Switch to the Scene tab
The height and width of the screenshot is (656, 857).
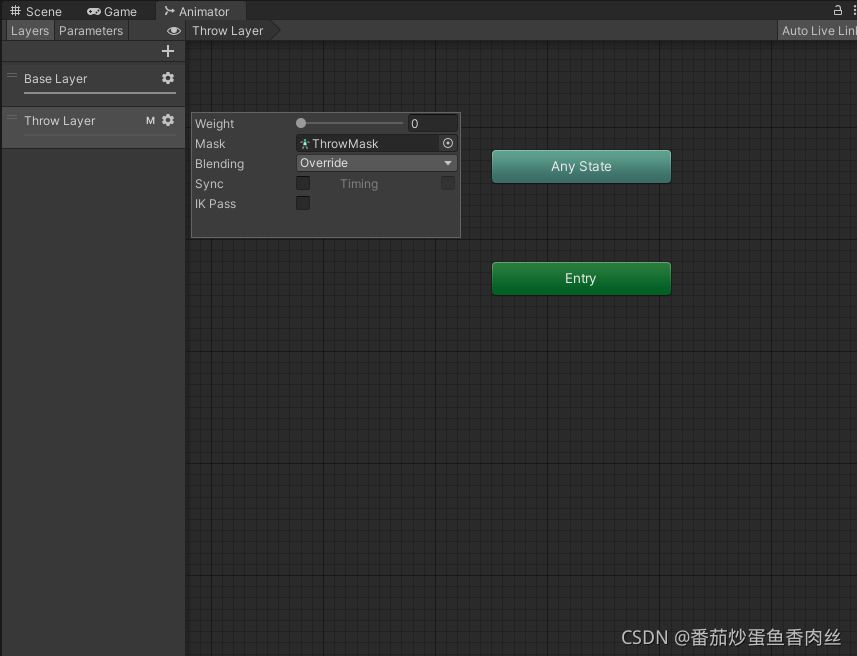tap(36, 11)
